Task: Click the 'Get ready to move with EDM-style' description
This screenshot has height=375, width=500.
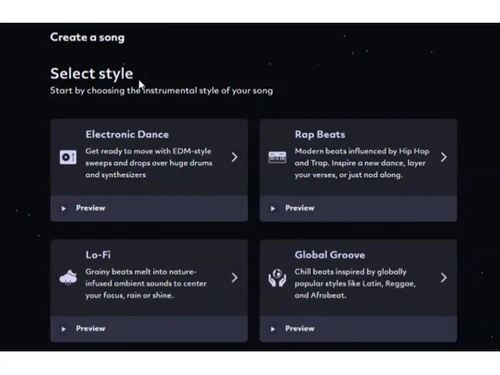Action: [x=149, y=163]
